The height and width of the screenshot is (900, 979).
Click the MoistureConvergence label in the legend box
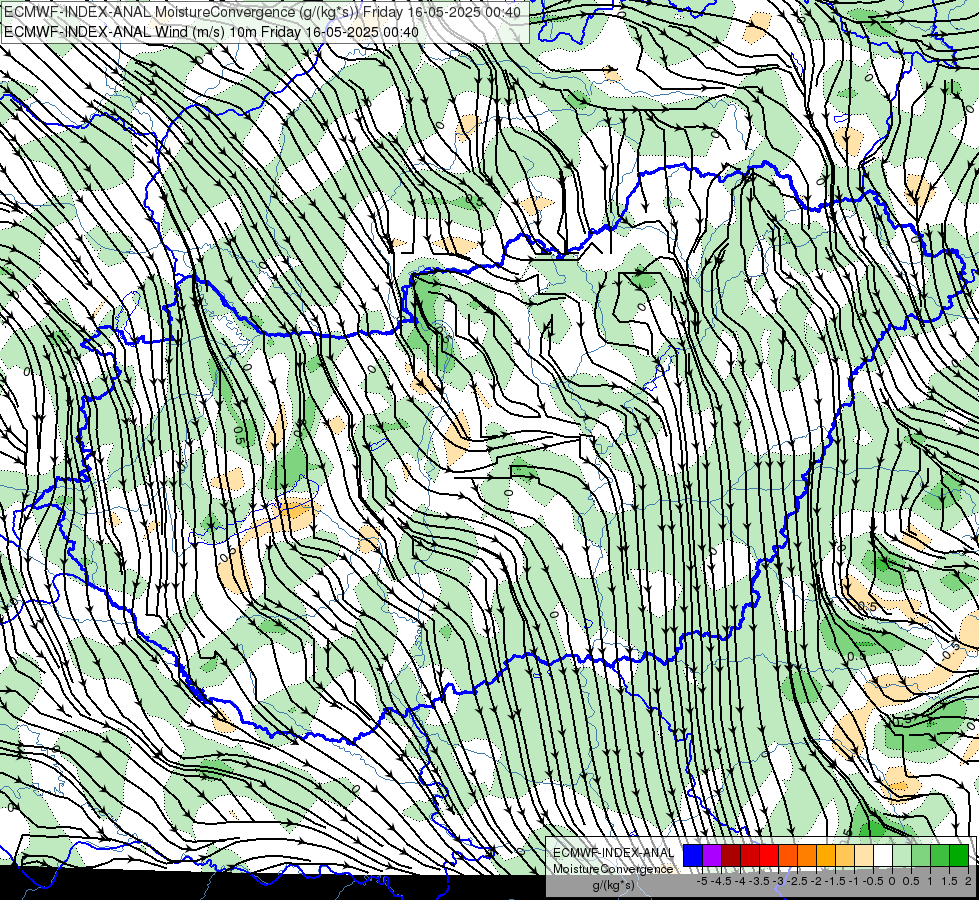click(613, 869)
